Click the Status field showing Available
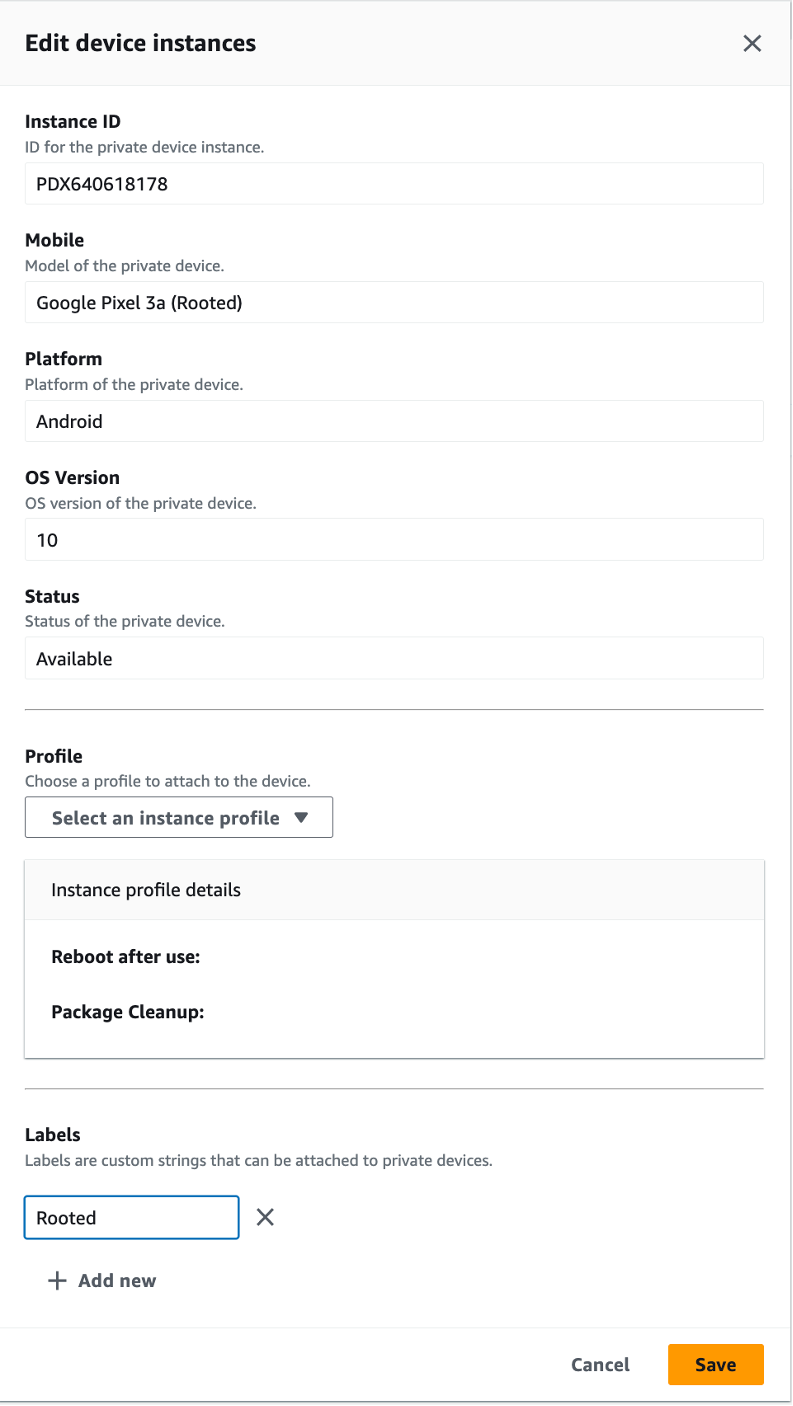 (393, 658)
